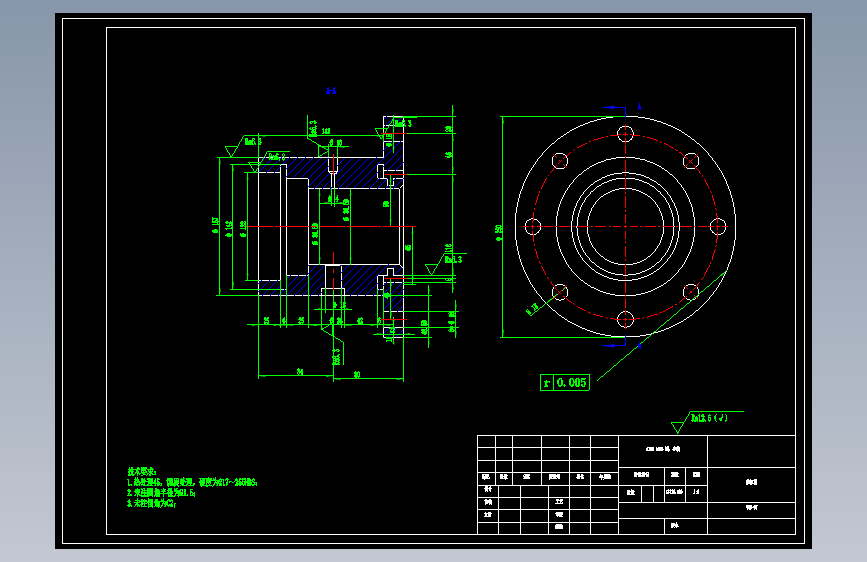Select the blue "A-A" section view label
The image size is (867, 562).
pos(331,91)
